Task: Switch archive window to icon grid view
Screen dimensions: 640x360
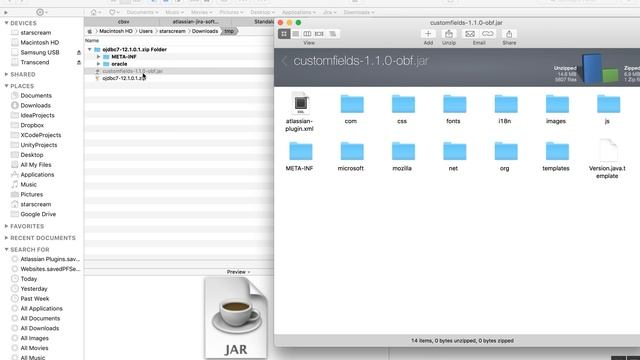Action: click(284, 34)
